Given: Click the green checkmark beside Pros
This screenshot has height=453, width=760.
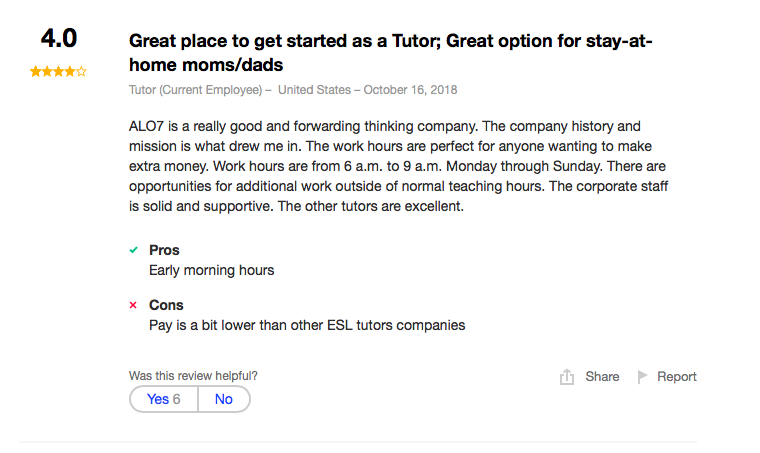Looking at the screenshot, I should pyautogui.click(x=133, y=250).
